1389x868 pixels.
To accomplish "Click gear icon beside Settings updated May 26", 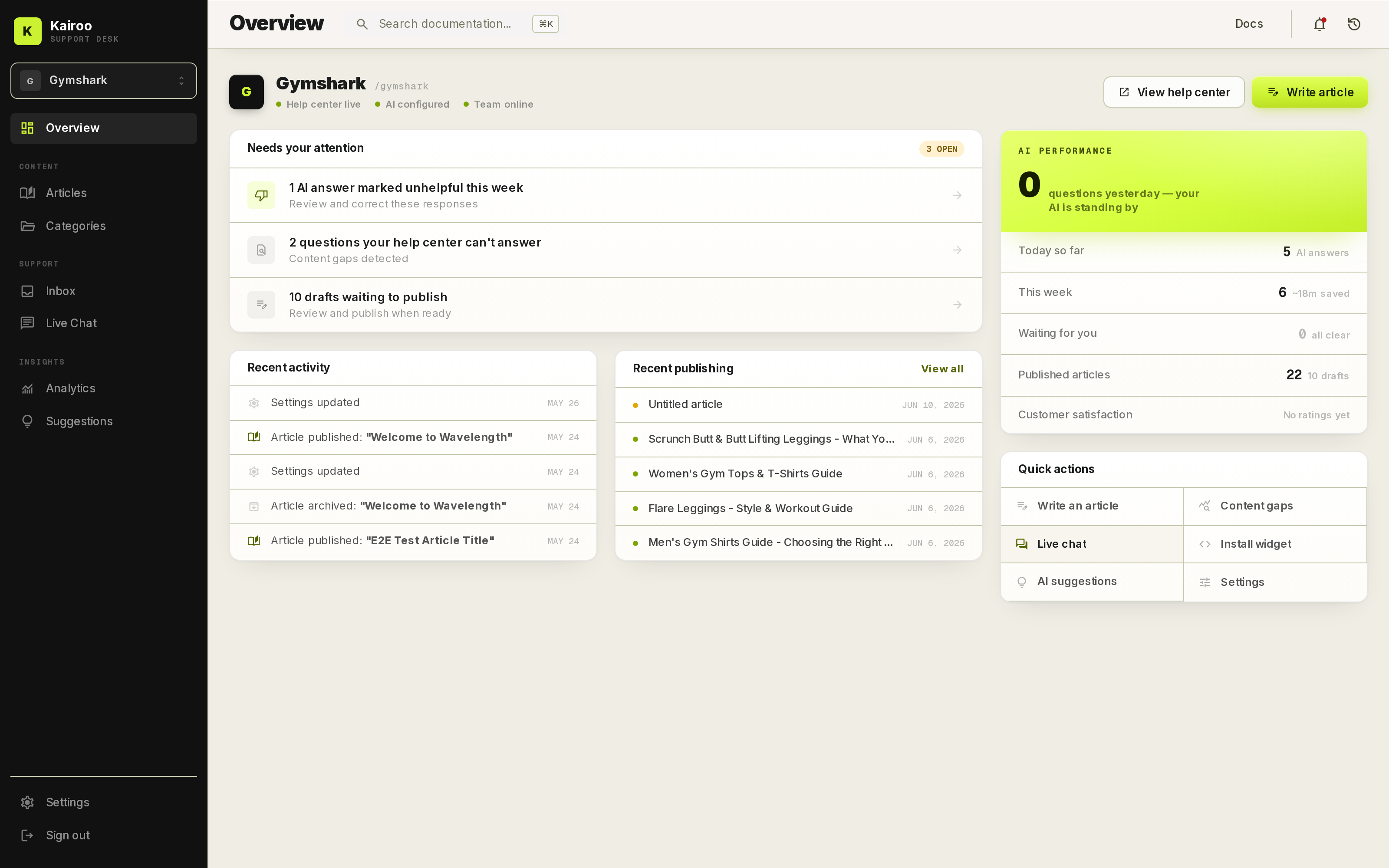I will 253,403.
